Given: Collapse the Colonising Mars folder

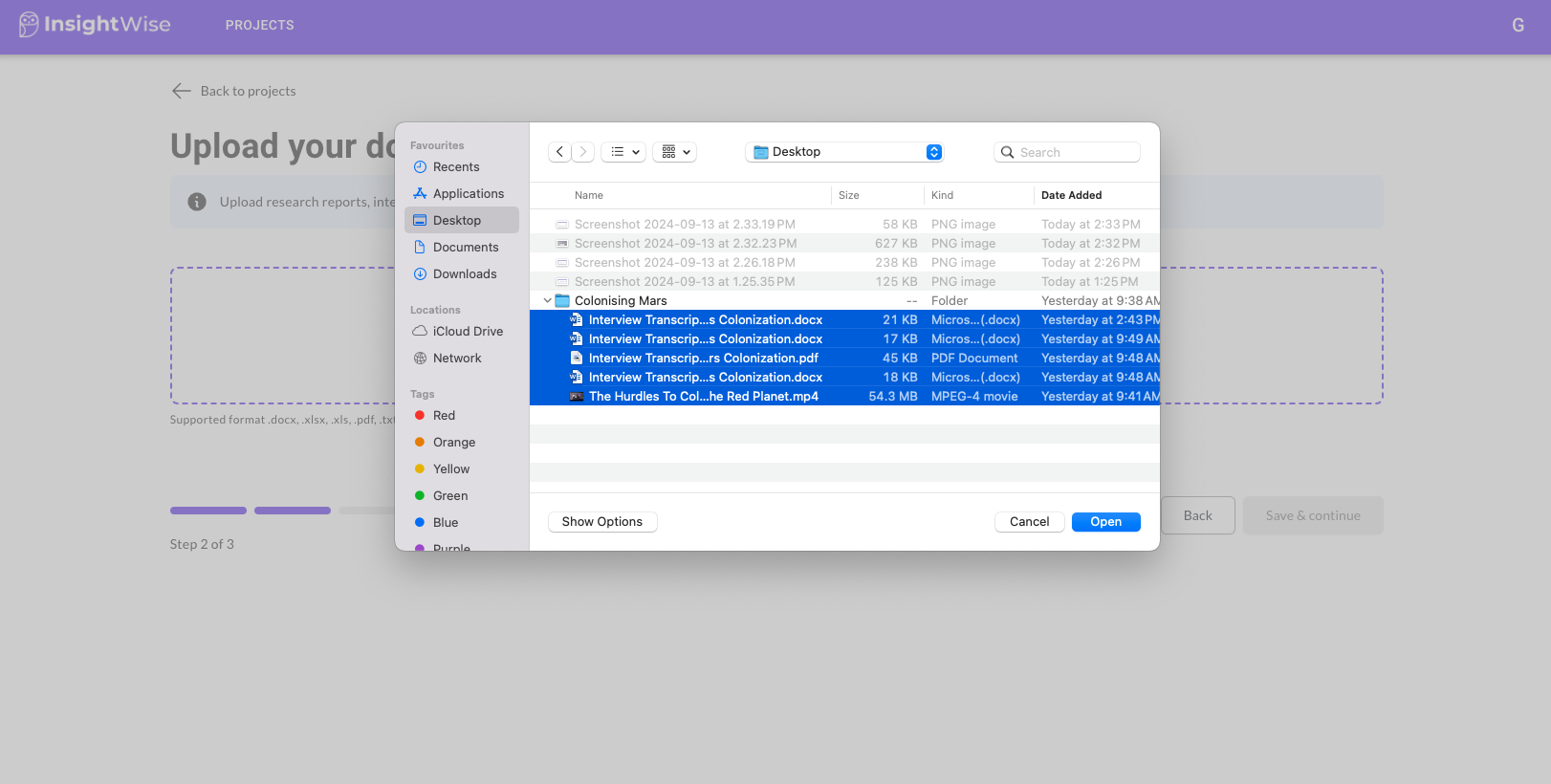Looking at the screenshot, I should tap(547, 301).
